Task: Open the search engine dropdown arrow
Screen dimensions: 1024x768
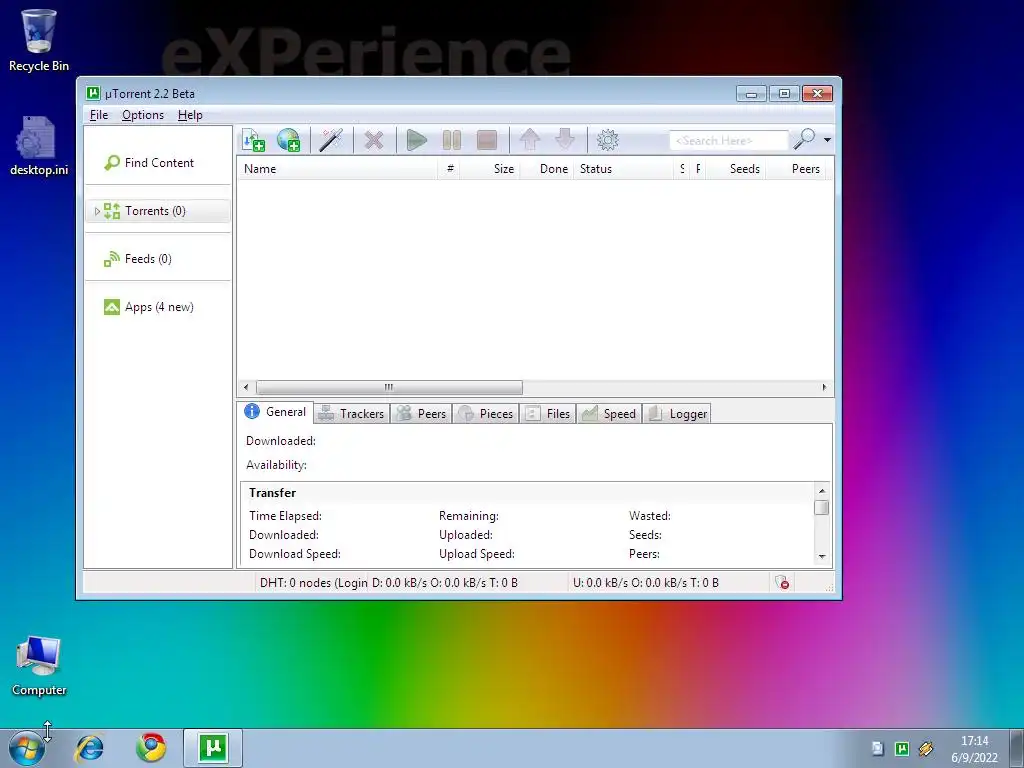Action: point(827,140)
